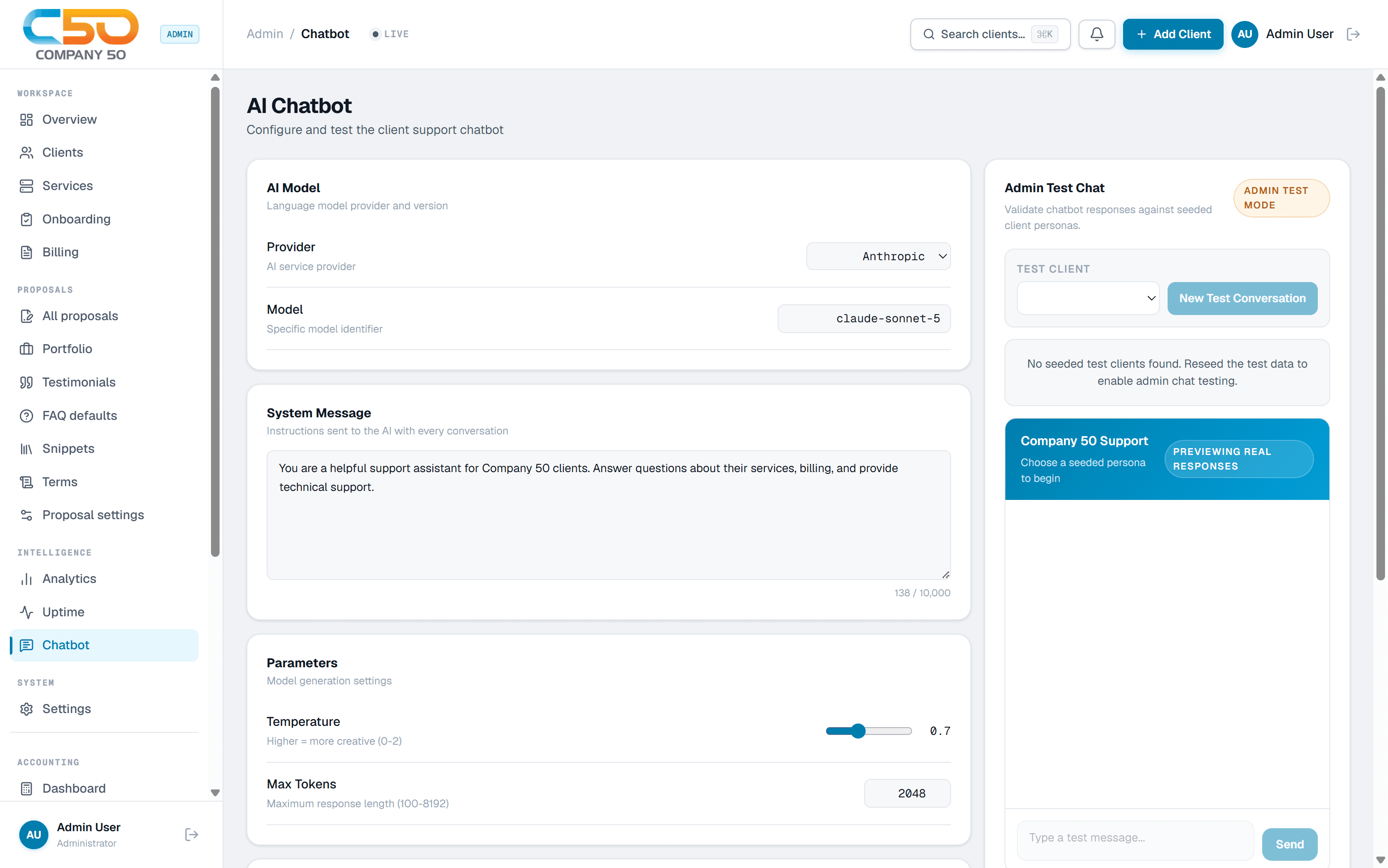Screen dimensions: 1388x868
Task: Click the Settings gear icon
Action: [x=27, y=709]
